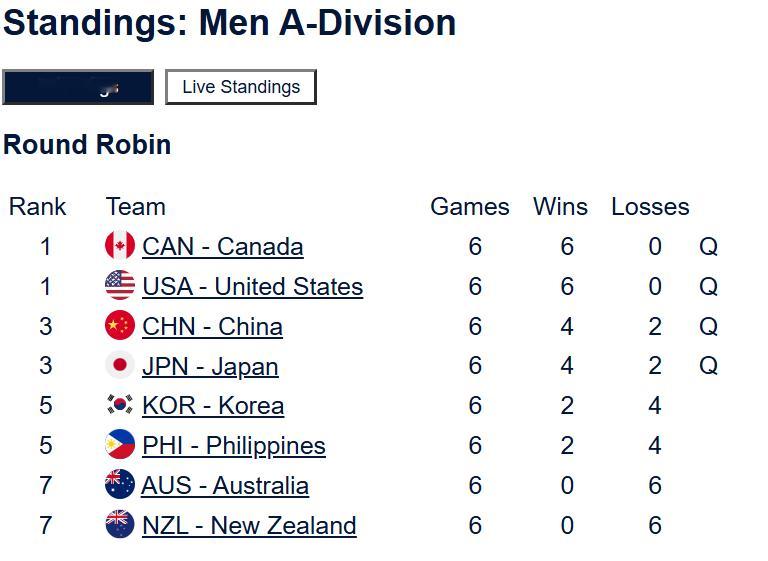Click the Australia flag icon

click(120, 486)
